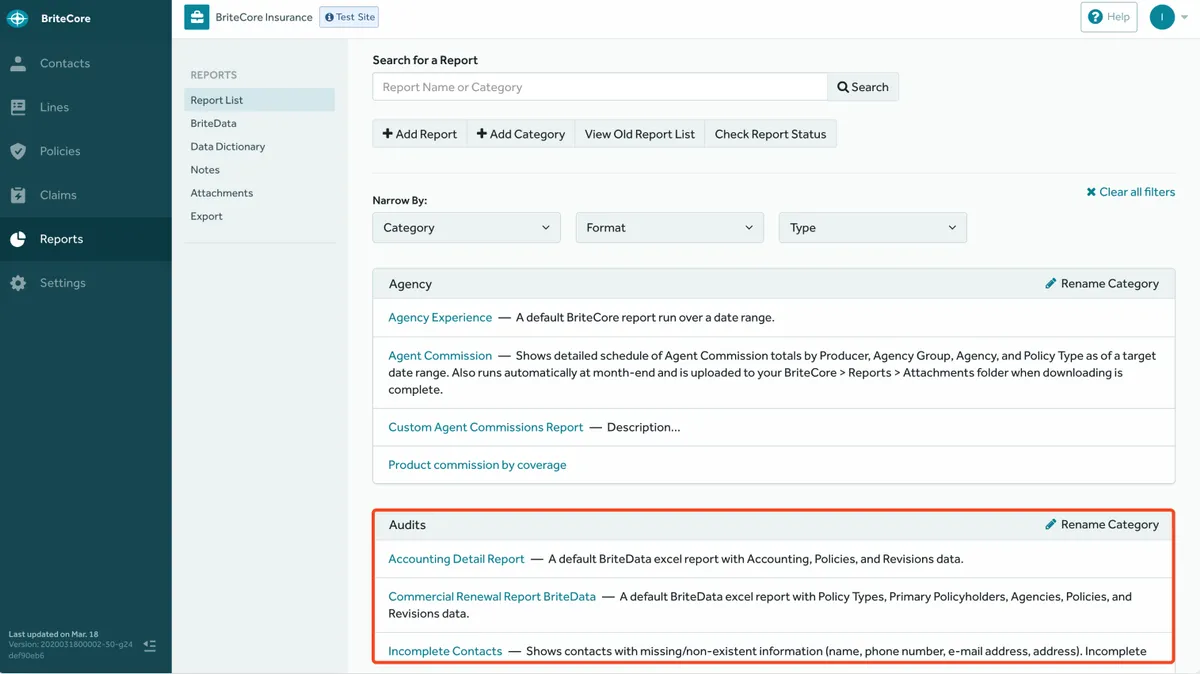
Task: Click the Test Site info badge
Action: 349,17
